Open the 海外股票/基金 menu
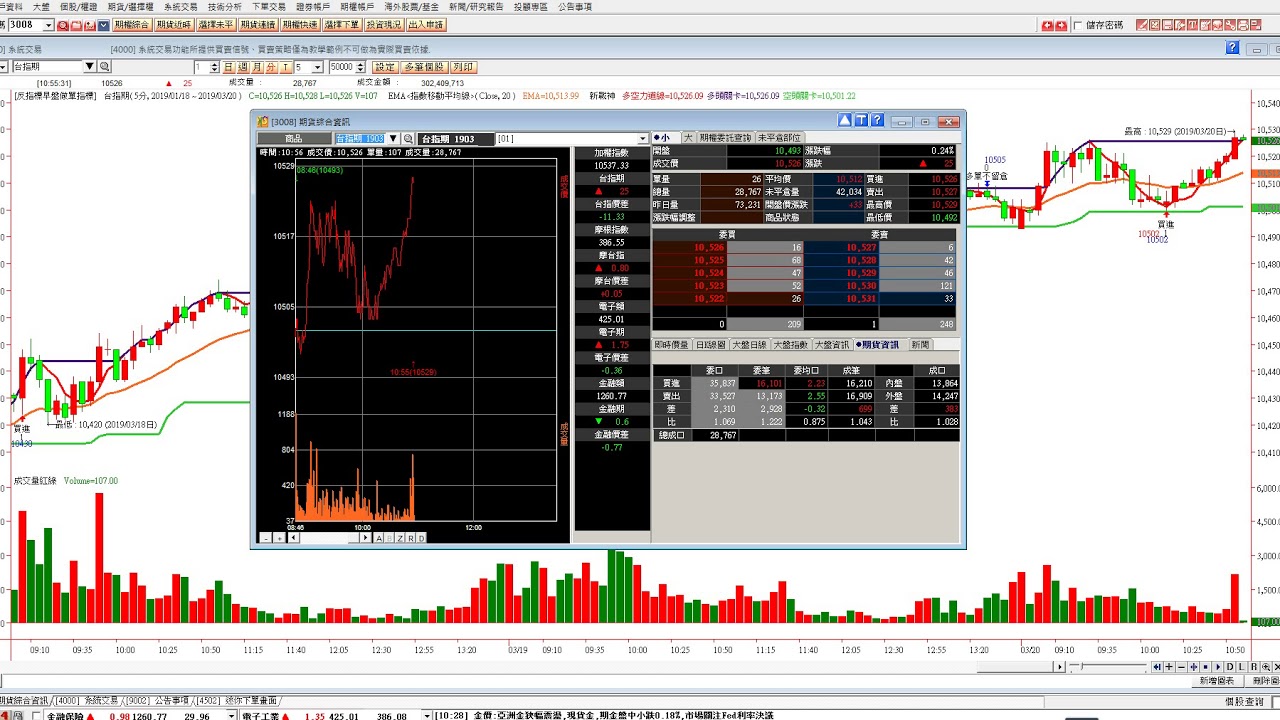The height and width of the screenshot is (720, 1280). [x=412, y=7]
